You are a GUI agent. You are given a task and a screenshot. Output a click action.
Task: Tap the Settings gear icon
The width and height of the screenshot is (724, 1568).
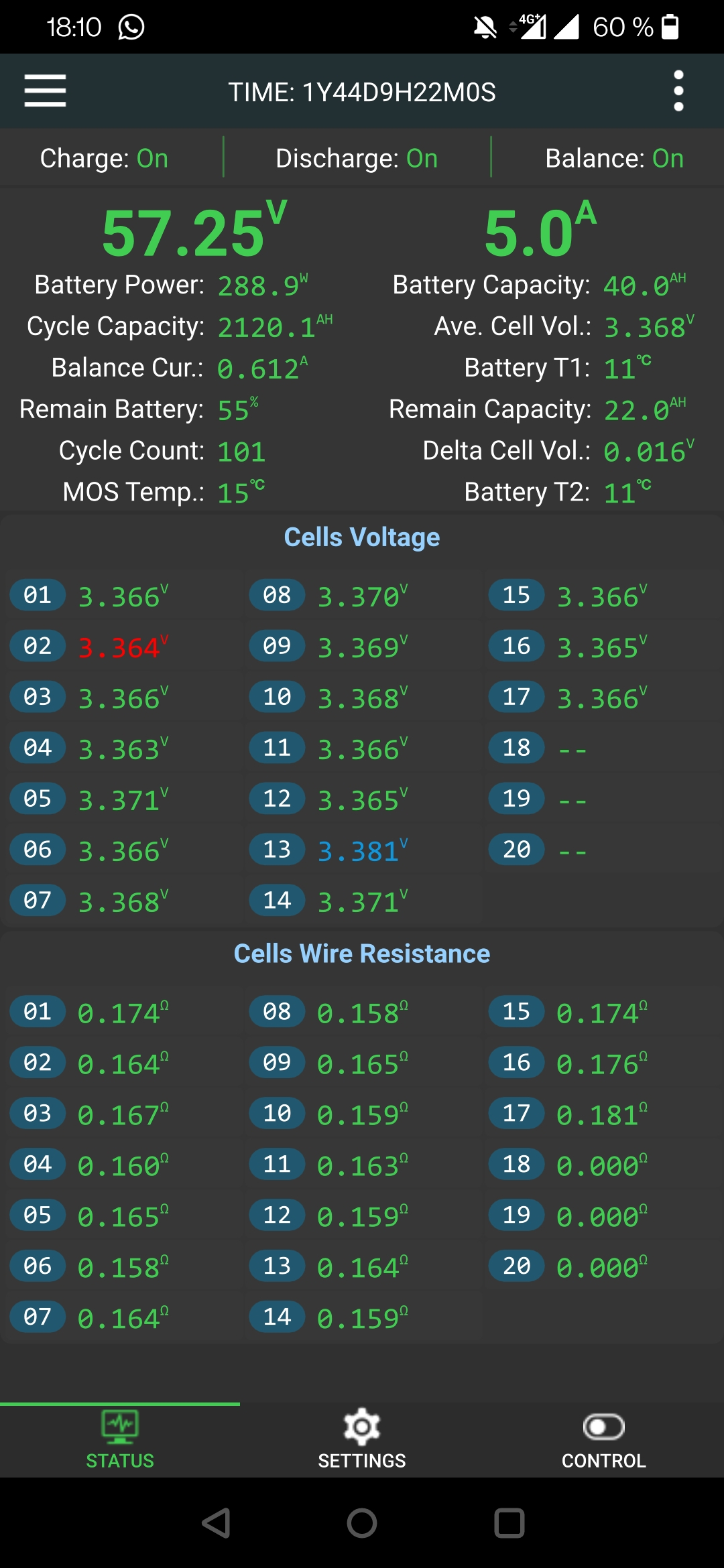362,1427
